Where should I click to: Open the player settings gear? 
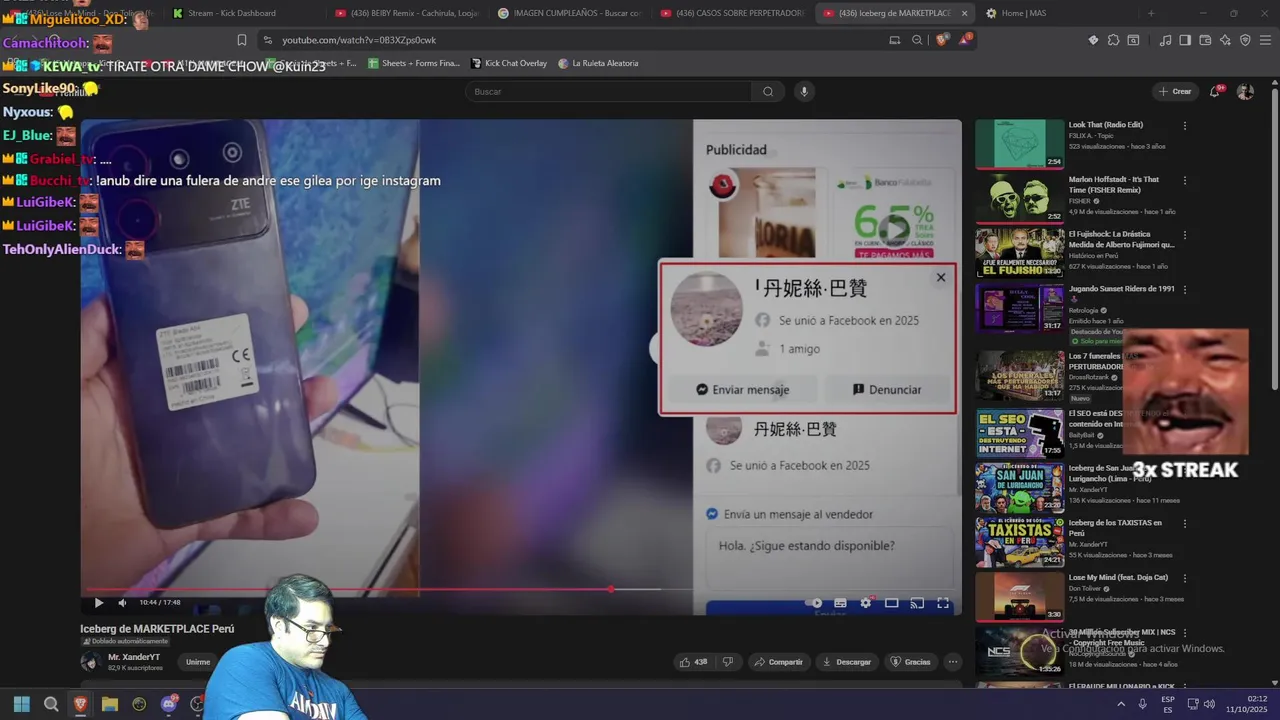tap(866, 603)
